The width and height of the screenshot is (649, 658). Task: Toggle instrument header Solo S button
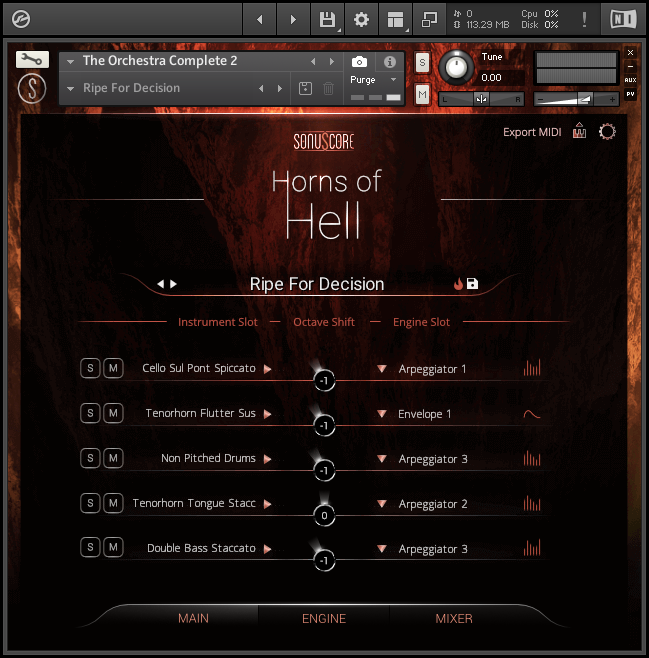click(422, 63)
